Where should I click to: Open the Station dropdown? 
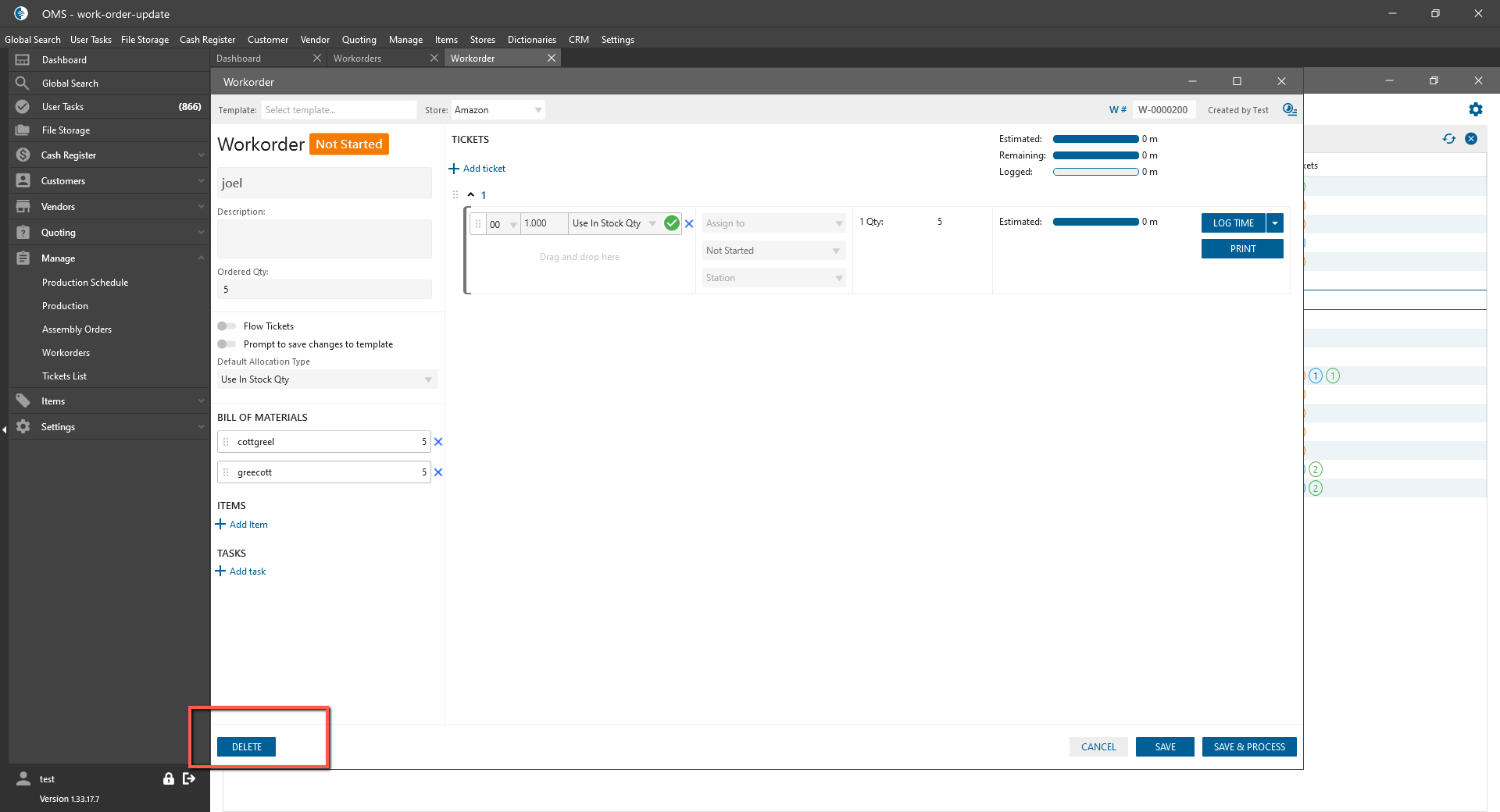point(773,278)
